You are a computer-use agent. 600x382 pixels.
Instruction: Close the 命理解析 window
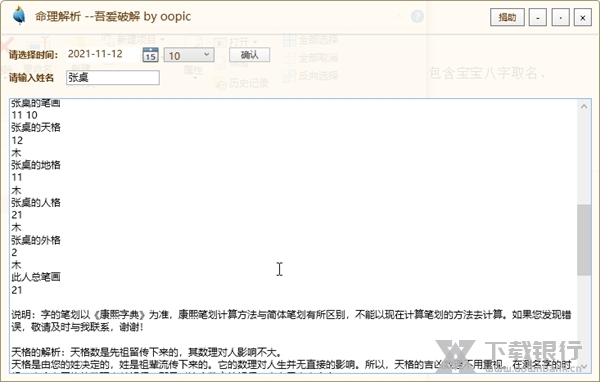(x=582, y=17)
